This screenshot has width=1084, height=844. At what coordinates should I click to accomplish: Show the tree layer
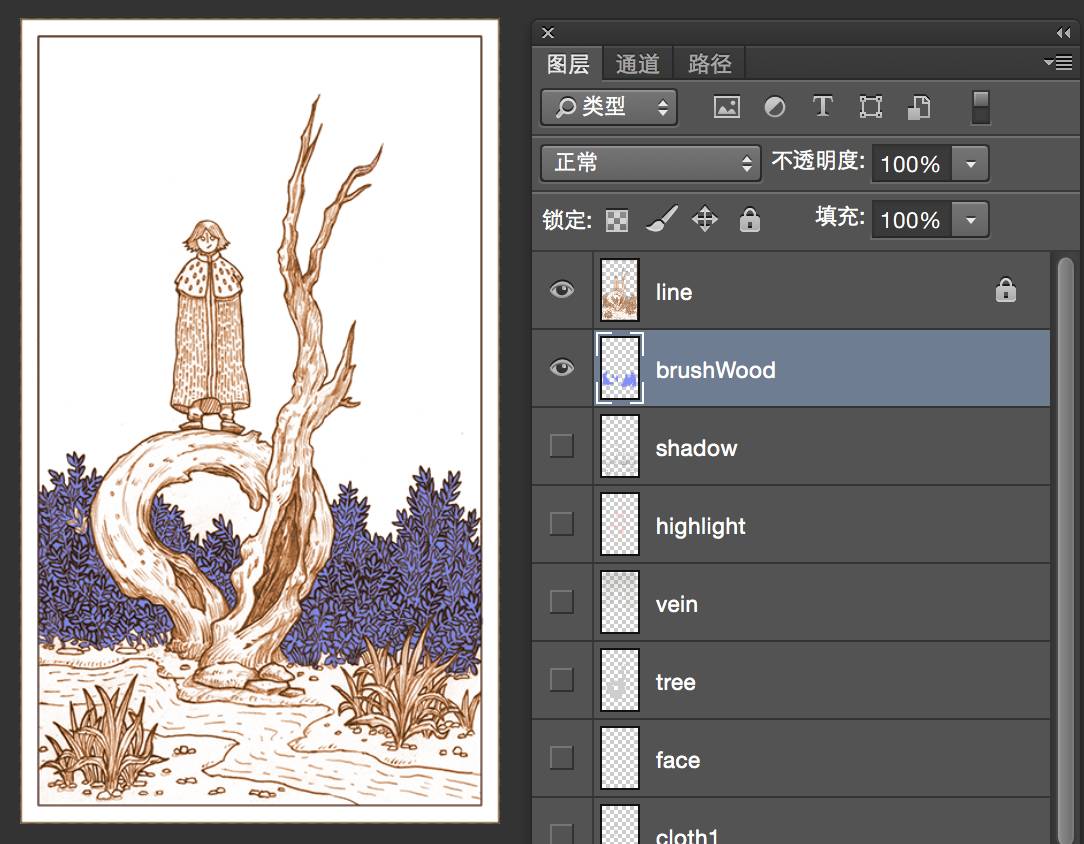(x=561, y=680)
